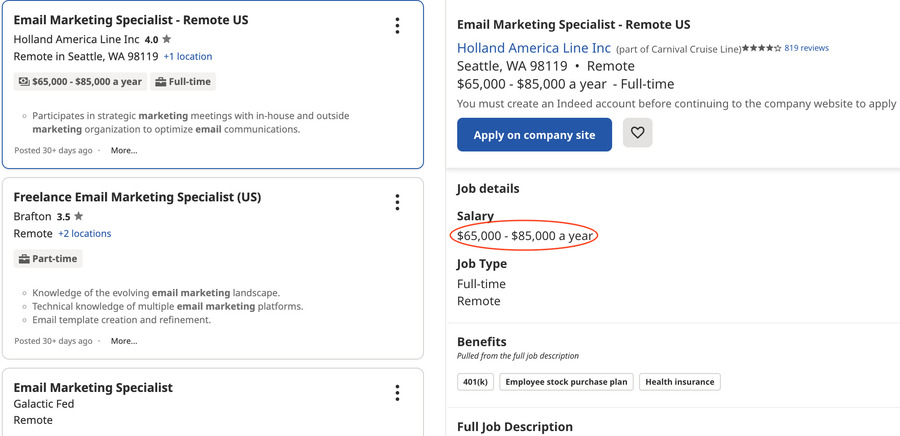Open the Holland America job card options menu
Image resolution: width=900 pixels, height=436 pixels.
(397, 25)
